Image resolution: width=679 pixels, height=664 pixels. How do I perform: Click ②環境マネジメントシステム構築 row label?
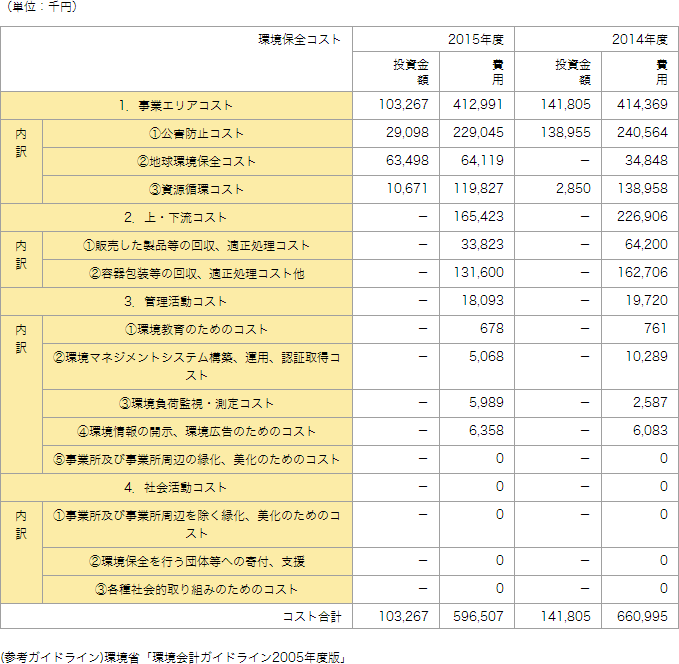coord(197,366)
